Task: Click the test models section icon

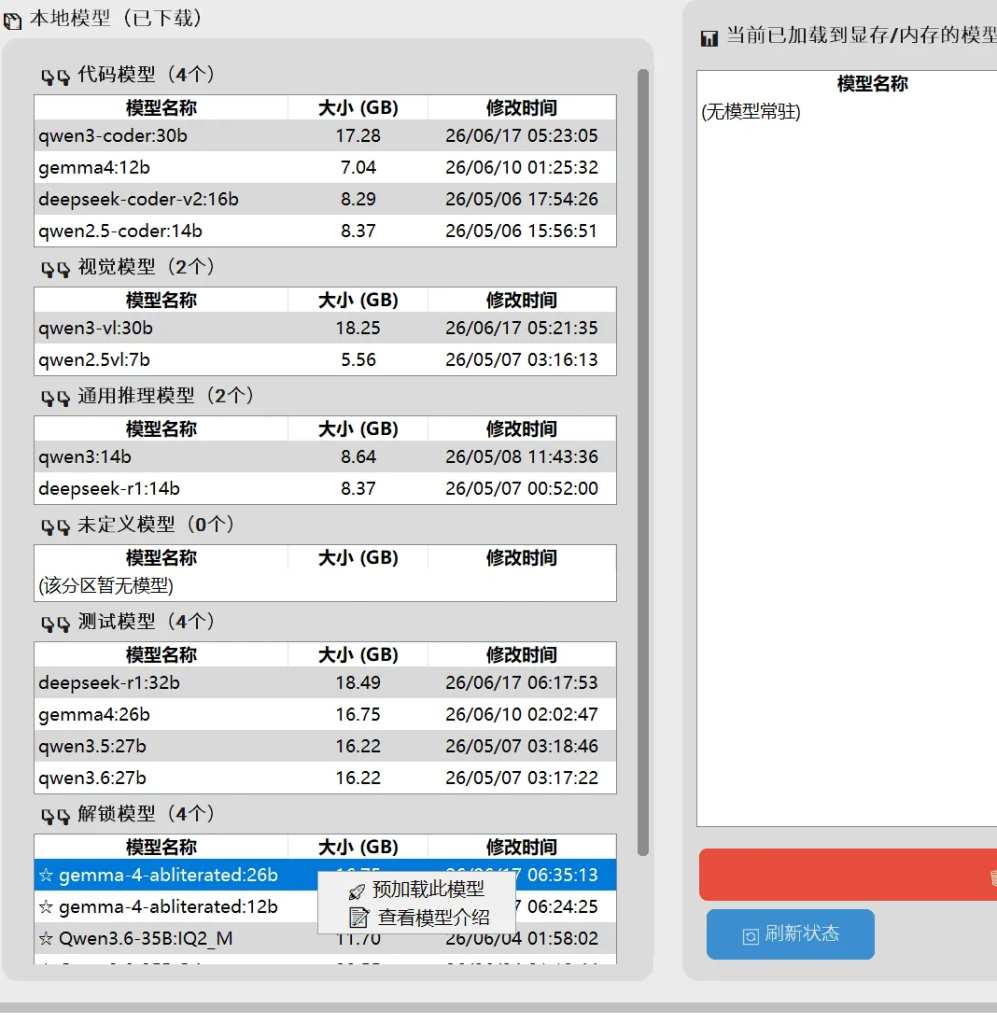Action: (x=55, y=624)
